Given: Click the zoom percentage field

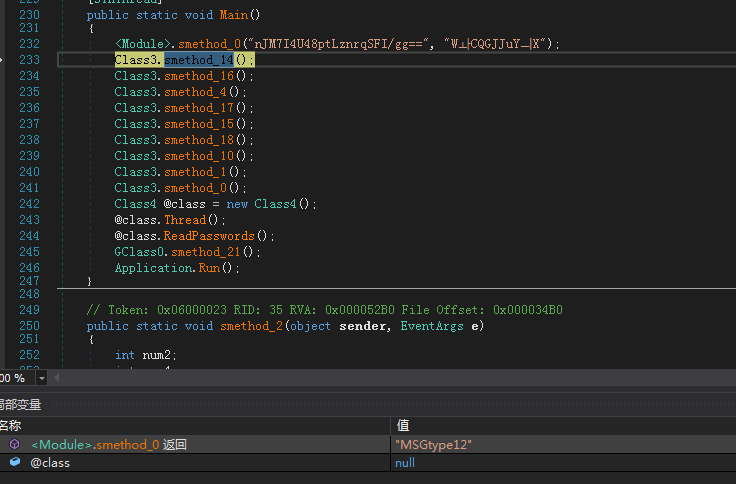Looking at the screenshot, I should click(17, 378).
